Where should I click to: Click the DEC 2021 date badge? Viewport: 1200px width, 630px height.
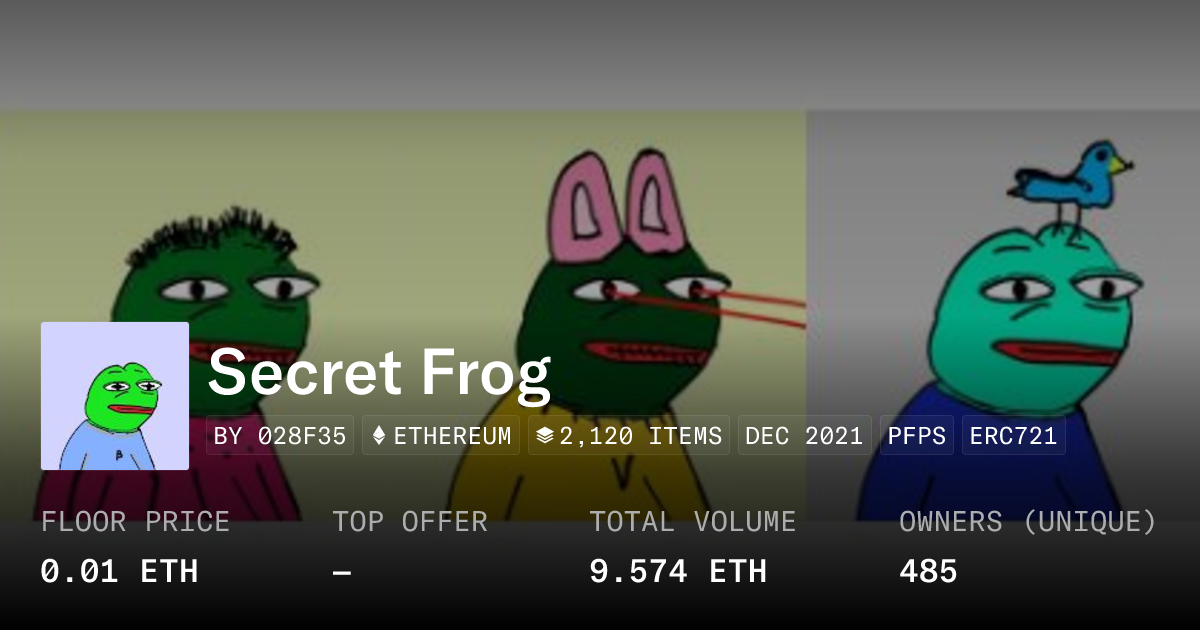click(x=804, y=436)
